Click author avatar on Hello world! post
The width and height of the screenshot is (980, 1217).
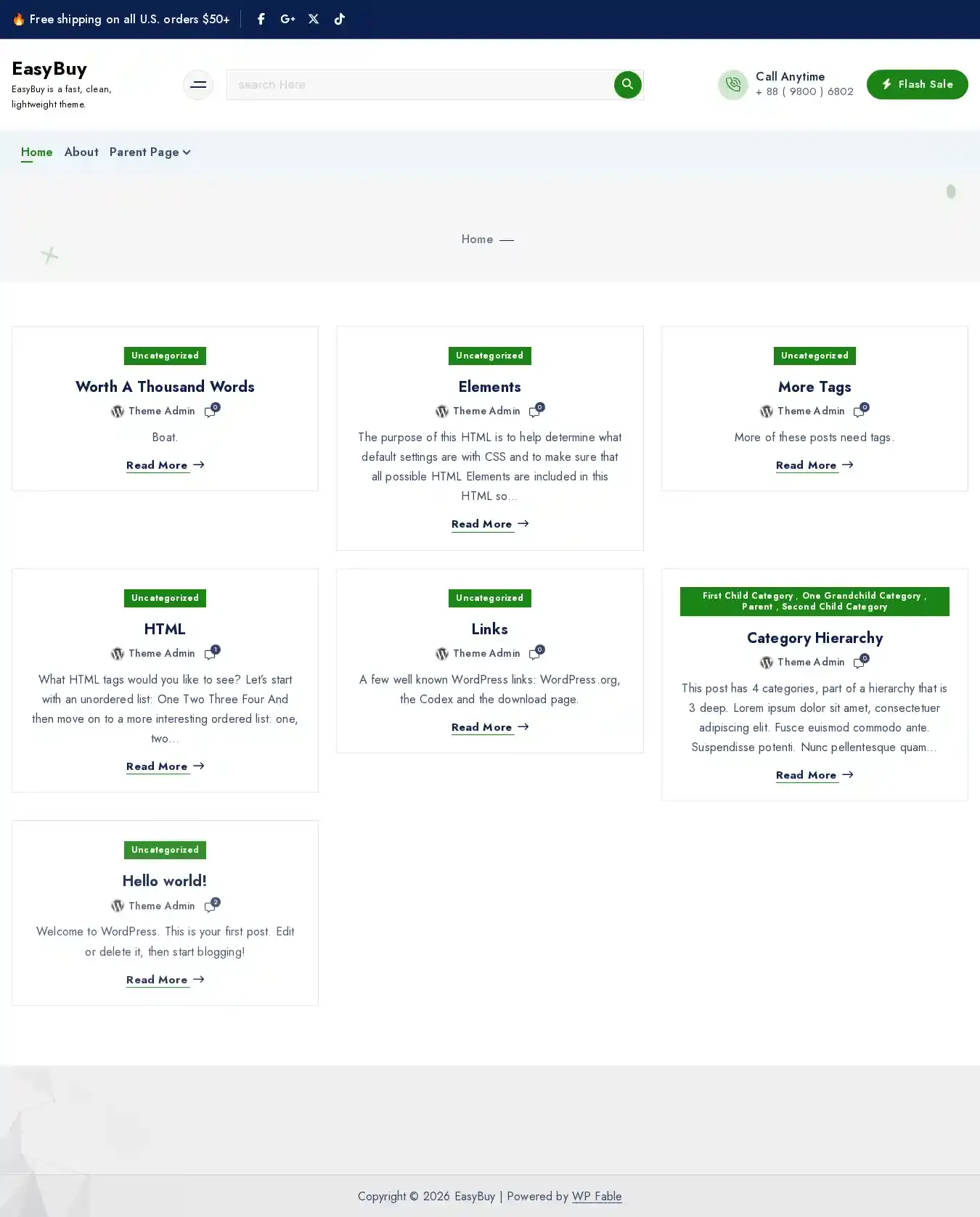(x=118, y=906)
